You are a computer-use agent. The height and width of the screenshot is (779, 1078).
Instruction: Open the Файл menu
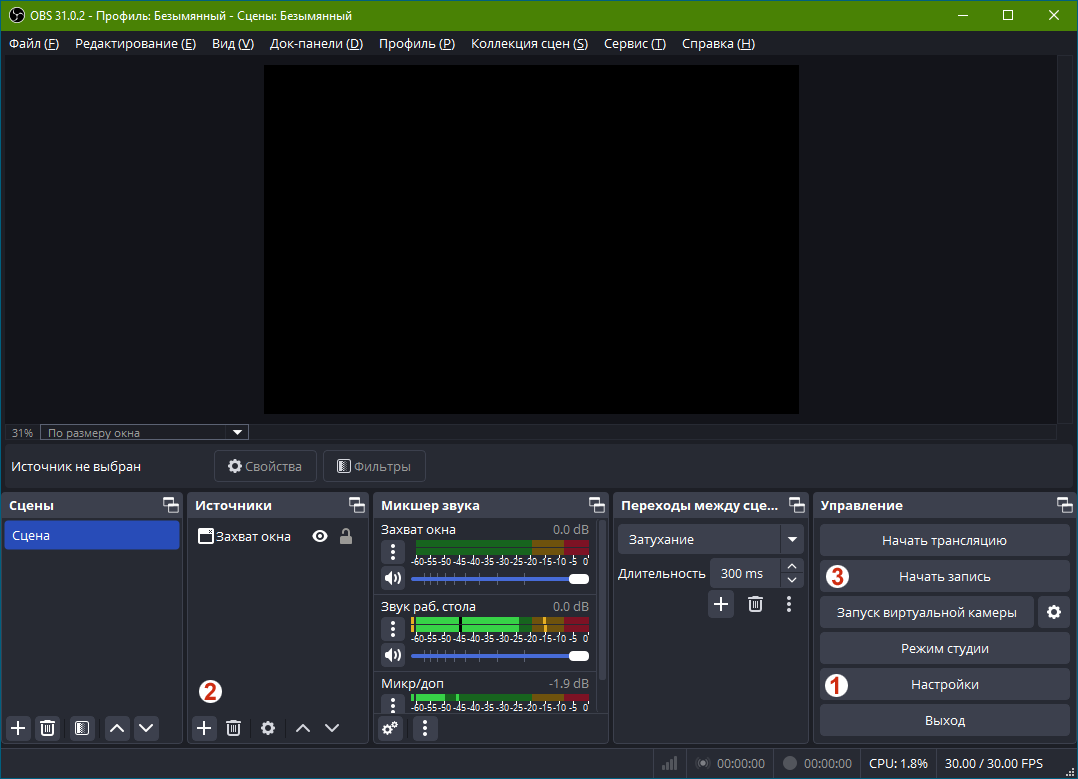click(x=34, y=44)
